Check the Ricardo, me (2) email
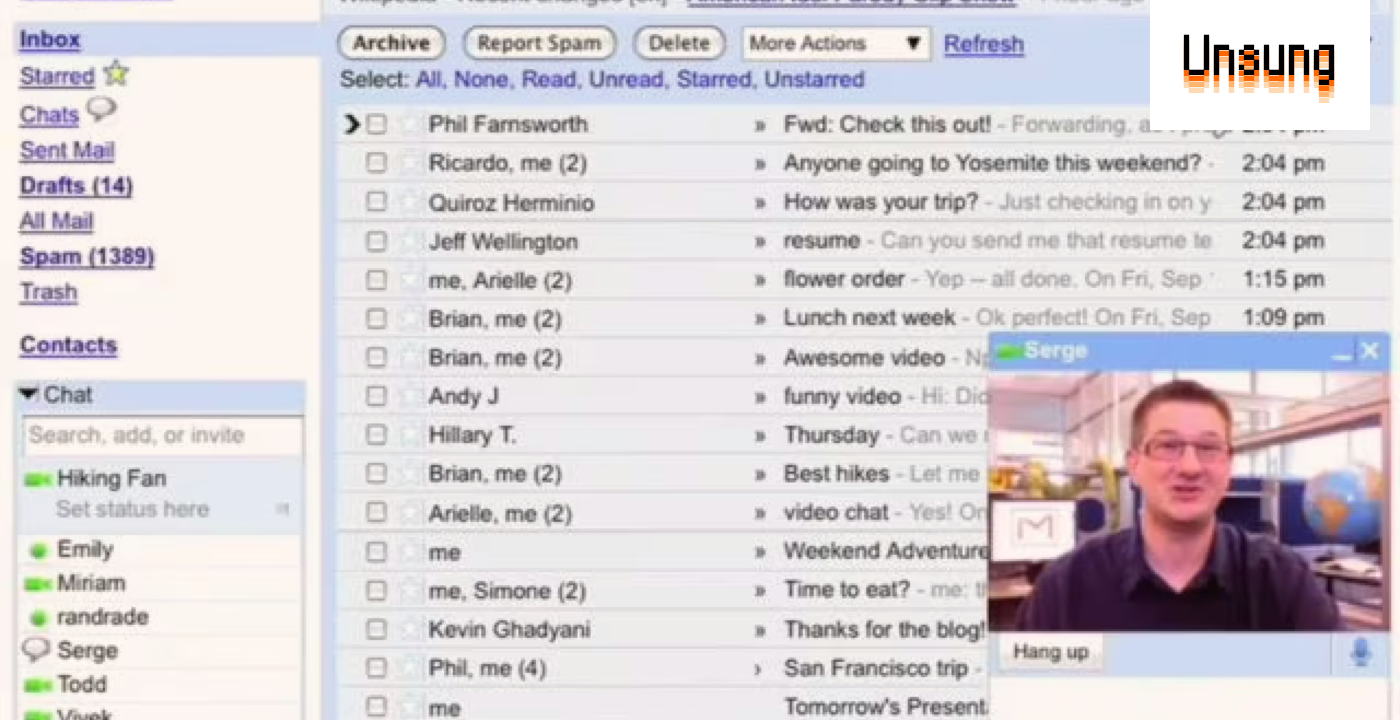This screenshot has height=720, width=1400. pyautogui.click(x=376, y=163)
